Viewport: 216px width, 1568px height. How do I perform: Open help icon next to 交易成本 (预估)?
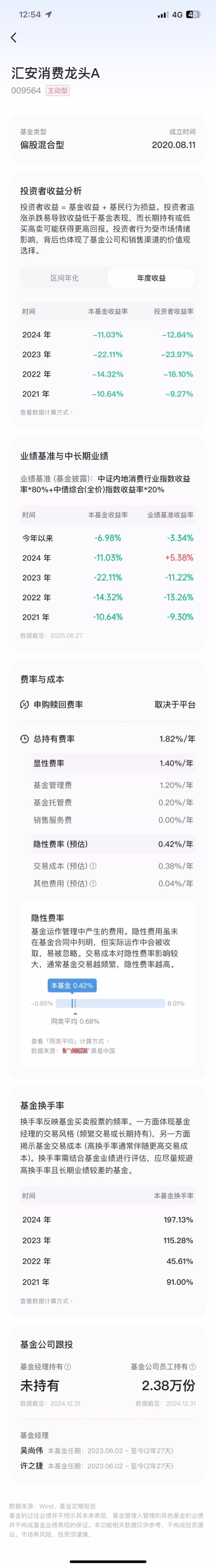tap(93, 866)
